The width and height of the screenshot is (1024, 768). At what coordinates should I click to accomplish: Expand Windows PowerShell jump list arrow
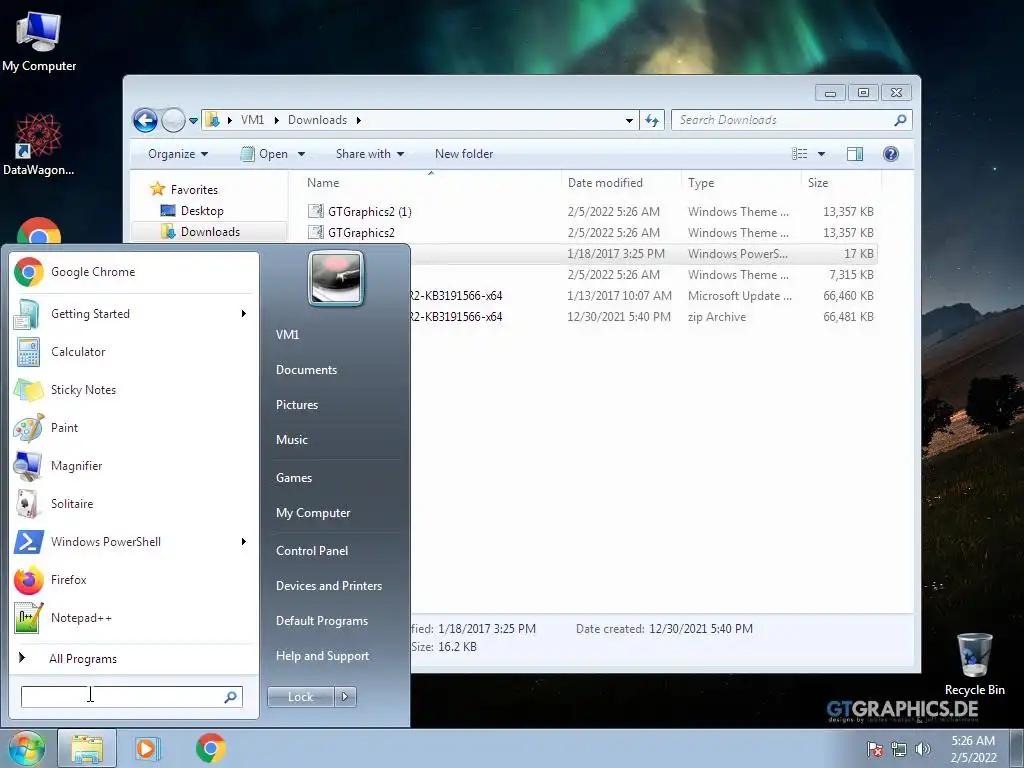[x=244, y=541]
